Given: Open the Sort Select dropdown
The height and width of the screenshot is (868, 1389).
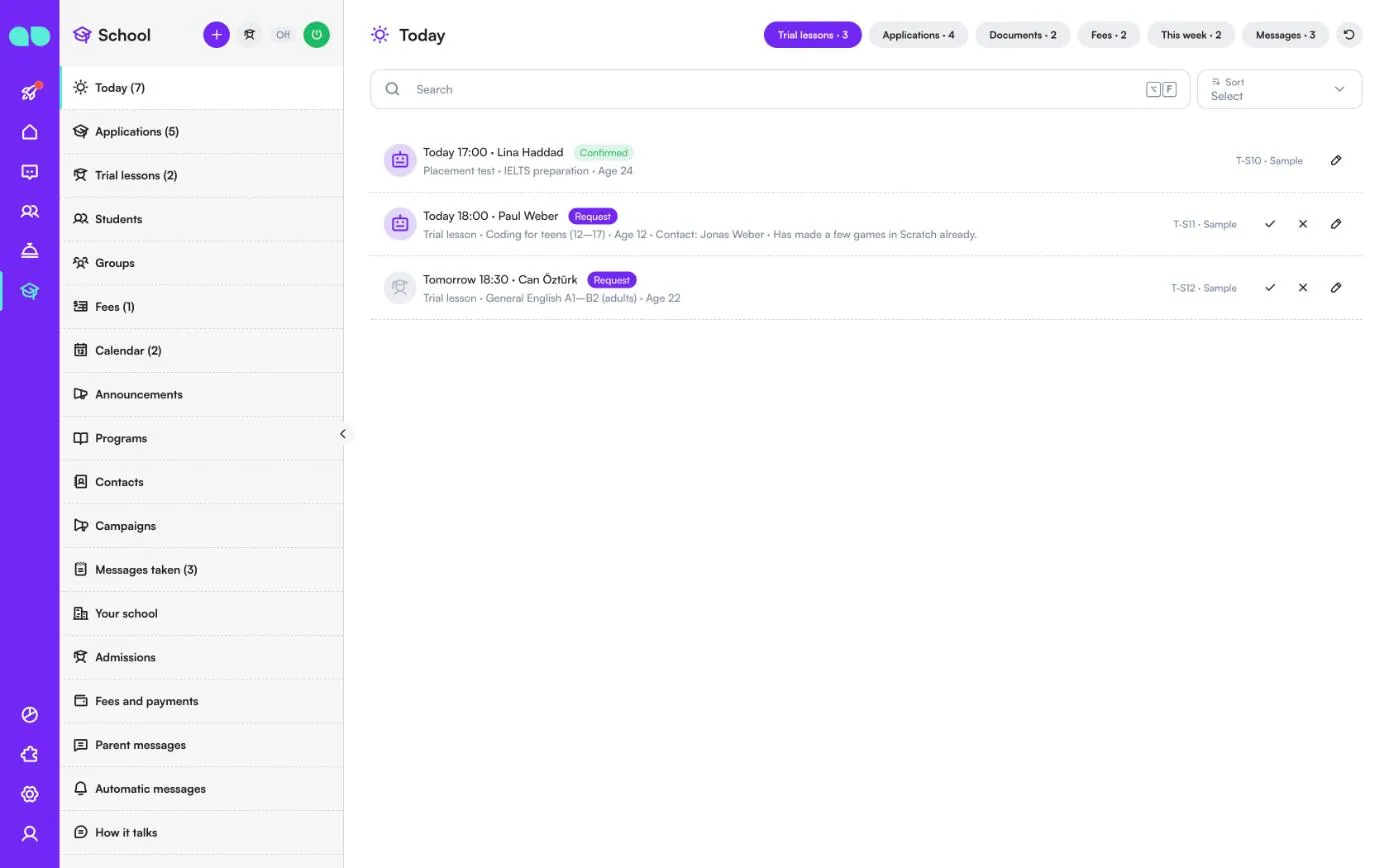Looking at the screenshot, I should pos(1279,89).
